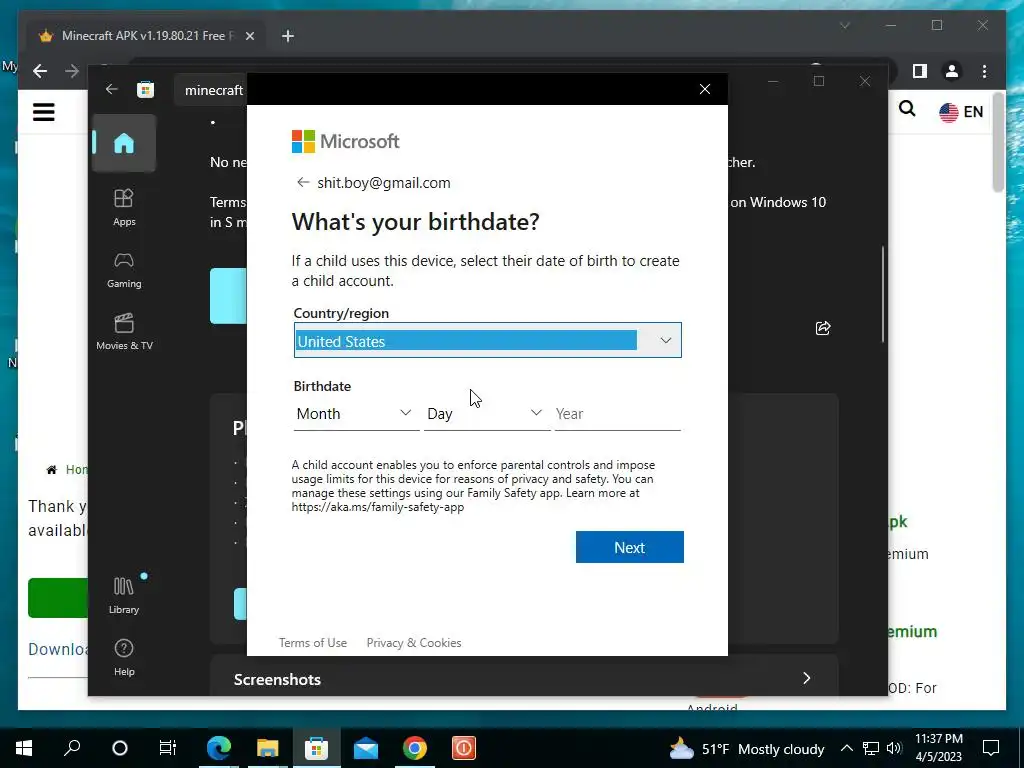The height and width of the screenshot is (768, 1024).
Task: Open network icon in system tray
Action: pos(871,748)
